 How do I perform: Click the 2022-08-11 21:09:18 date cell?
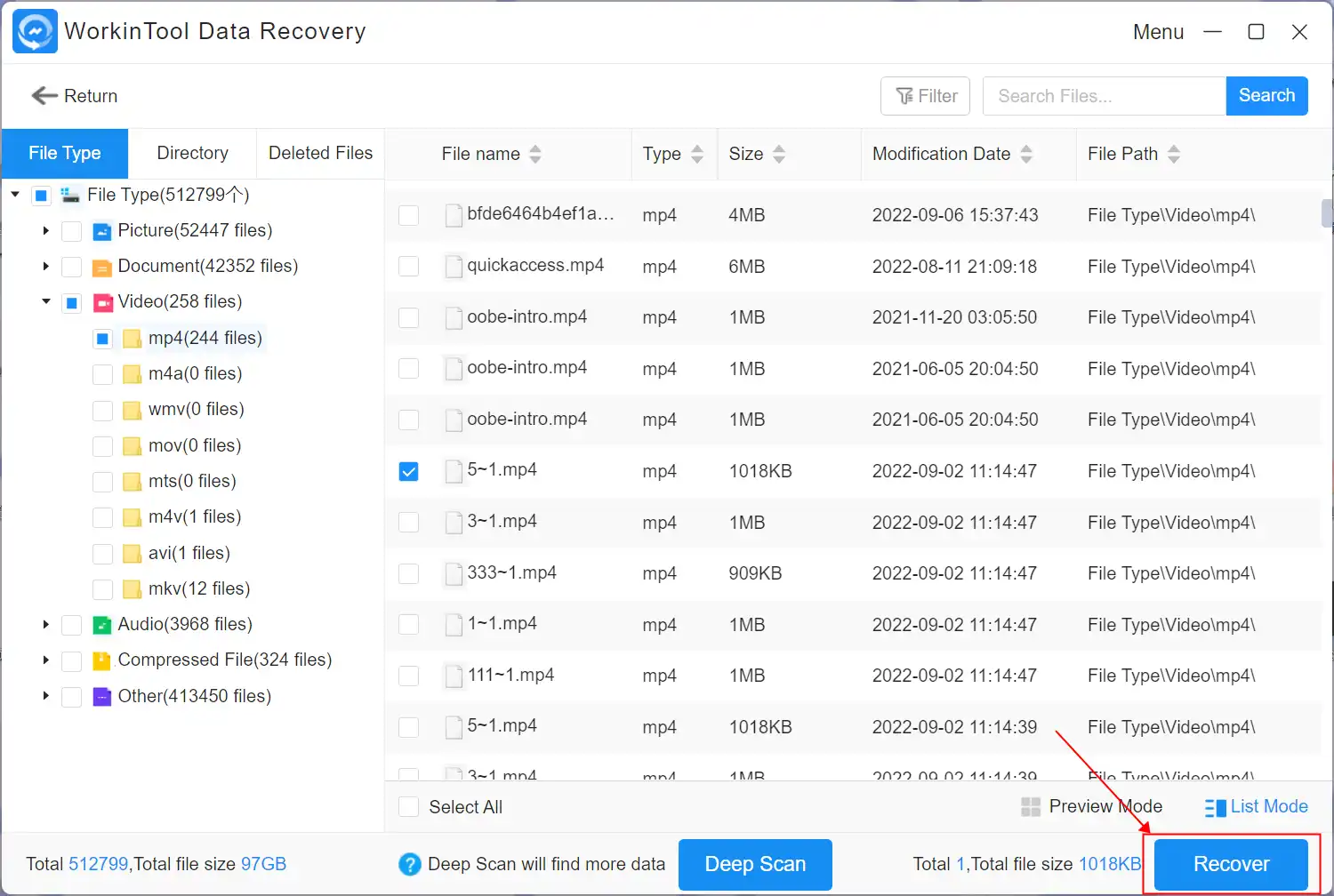[954, 267]
